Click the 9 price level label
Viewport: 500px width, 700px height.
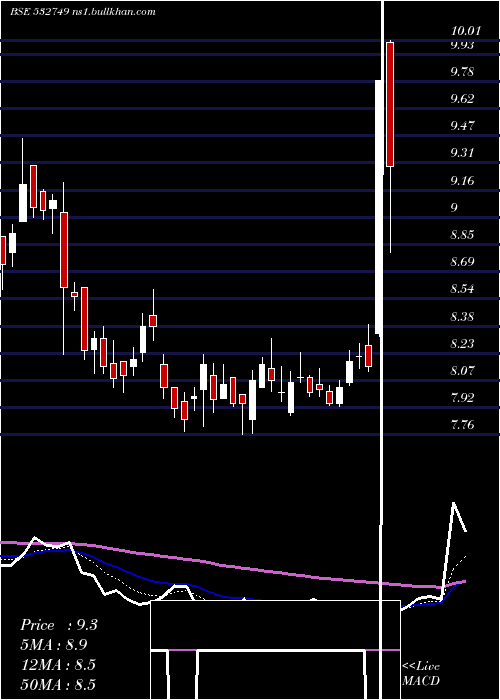point(454,207)
